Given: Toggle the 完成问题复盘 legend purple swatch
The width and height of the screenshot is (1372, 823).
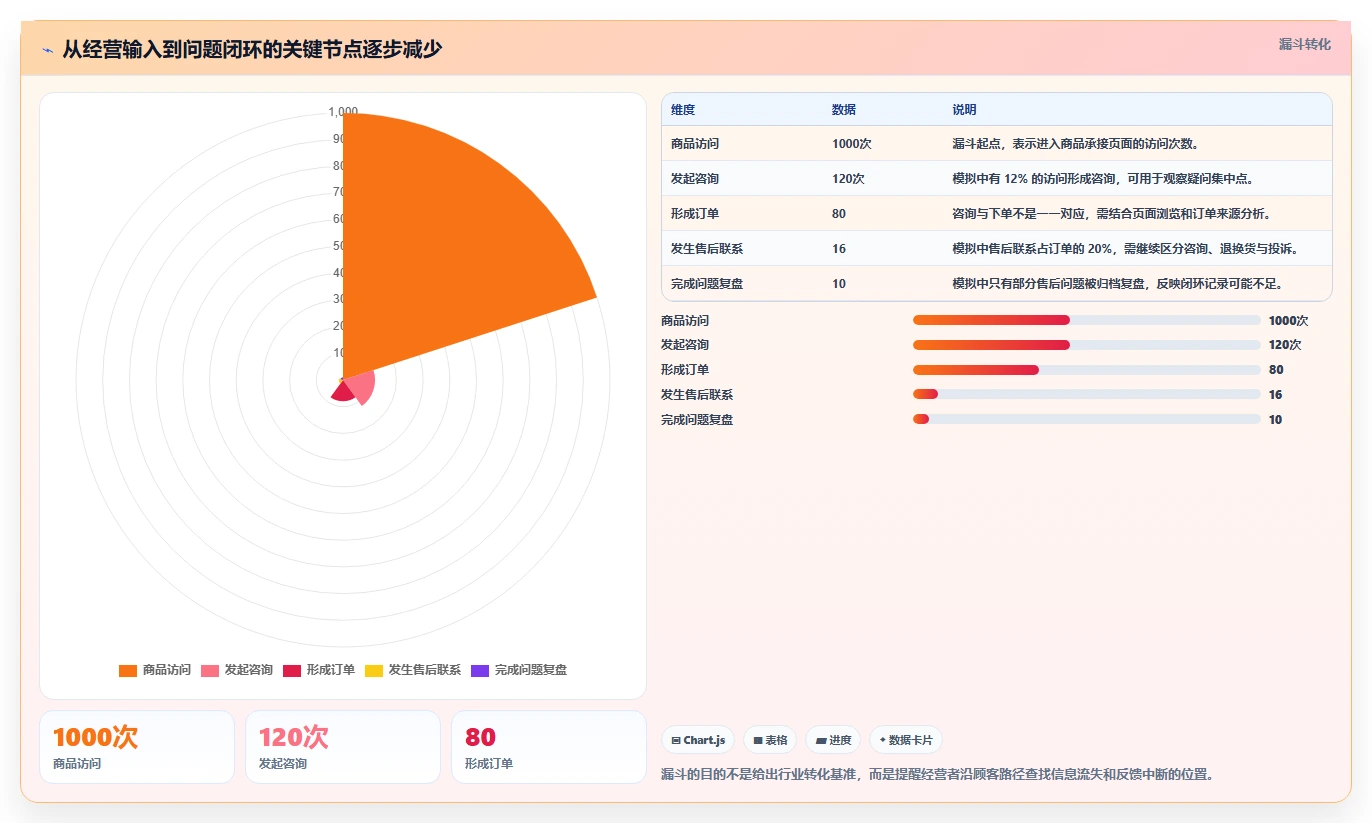Looking at the screenshot, I should tap(479, 670).
